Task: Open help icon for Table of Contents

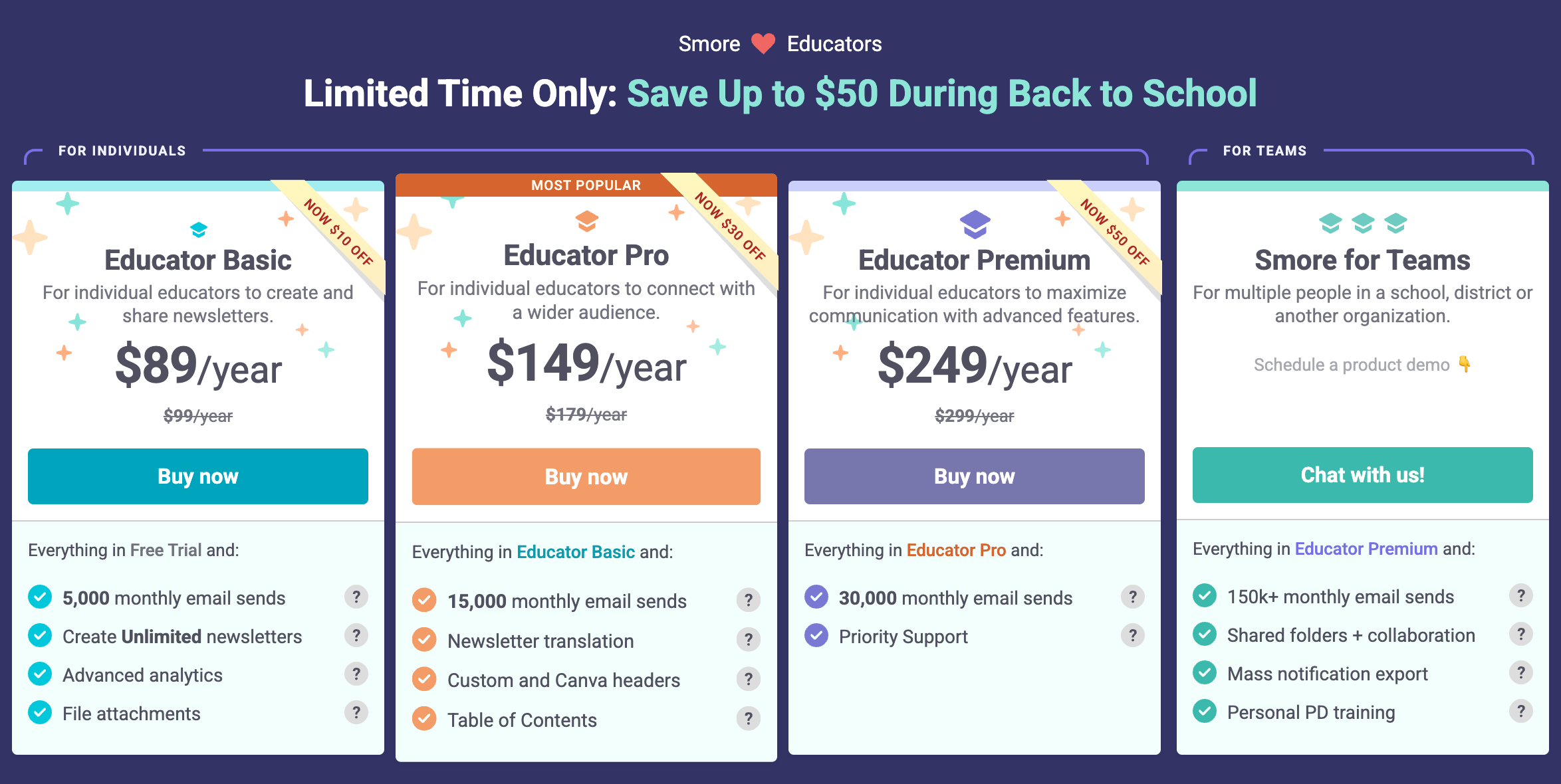Action: pyautogui.click(x=749, y=718)
